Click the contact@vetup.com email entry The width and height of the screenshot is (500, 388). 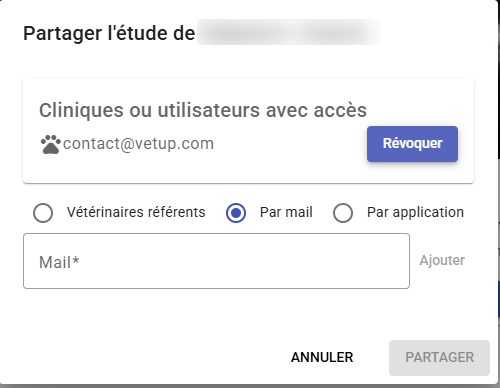click(x=138, y=144)
